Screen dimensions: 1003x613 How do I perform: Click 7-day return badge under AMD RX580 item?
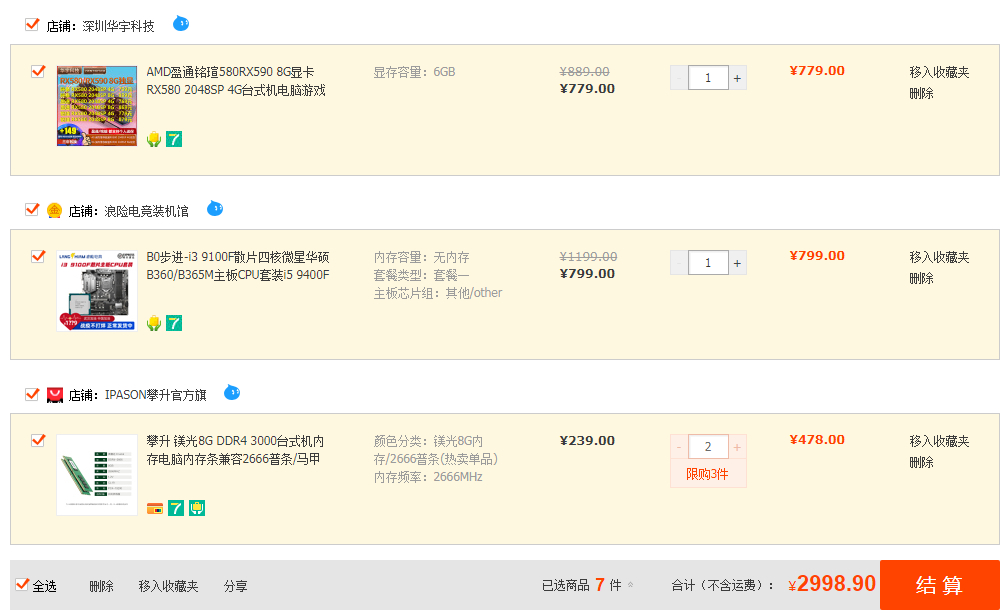pos(174,139)
